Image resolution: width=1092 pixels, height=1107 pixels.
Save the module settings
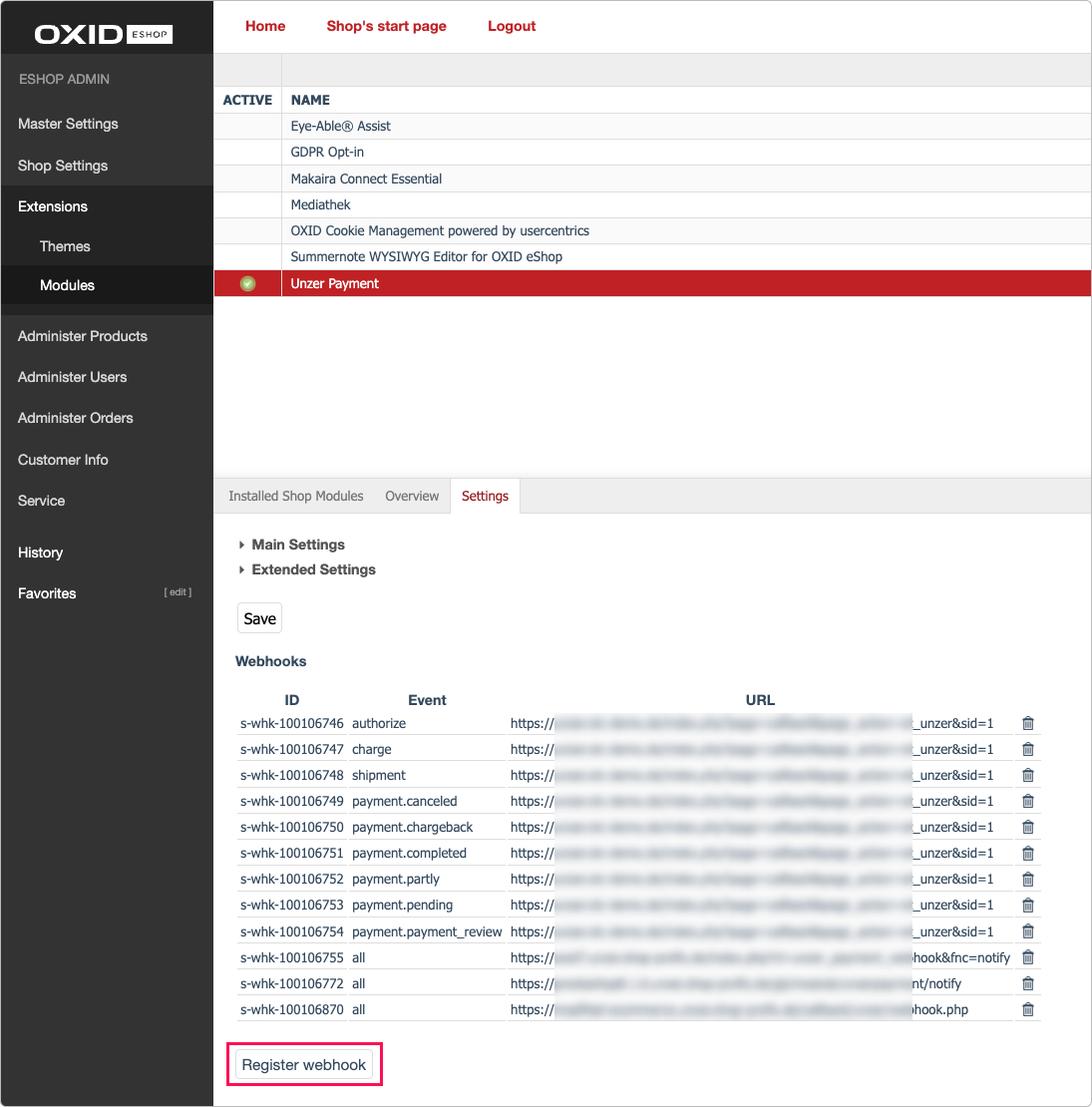pos(259,617)
